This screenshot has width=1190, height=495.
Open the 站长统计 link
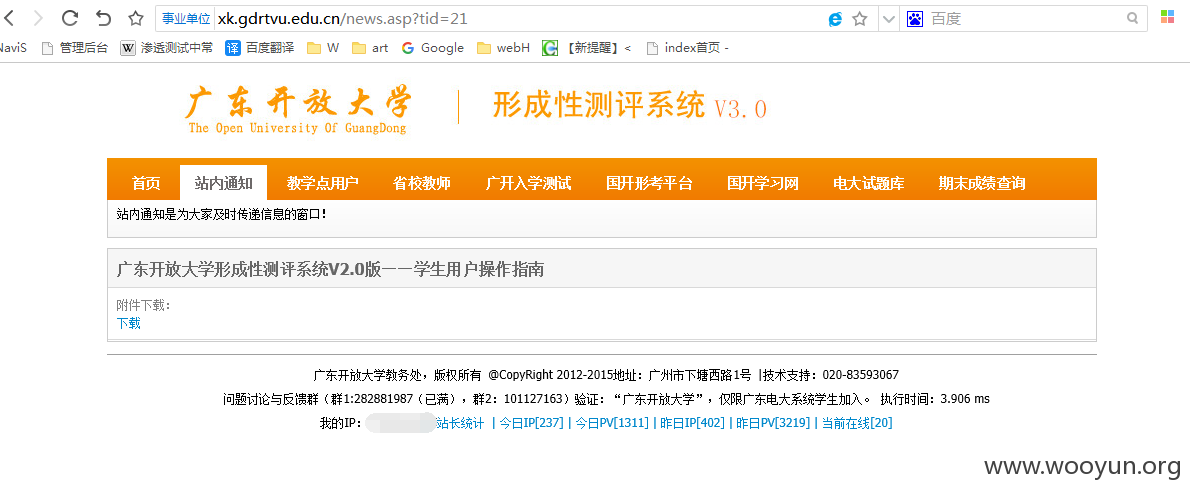(x=460, y=423)
